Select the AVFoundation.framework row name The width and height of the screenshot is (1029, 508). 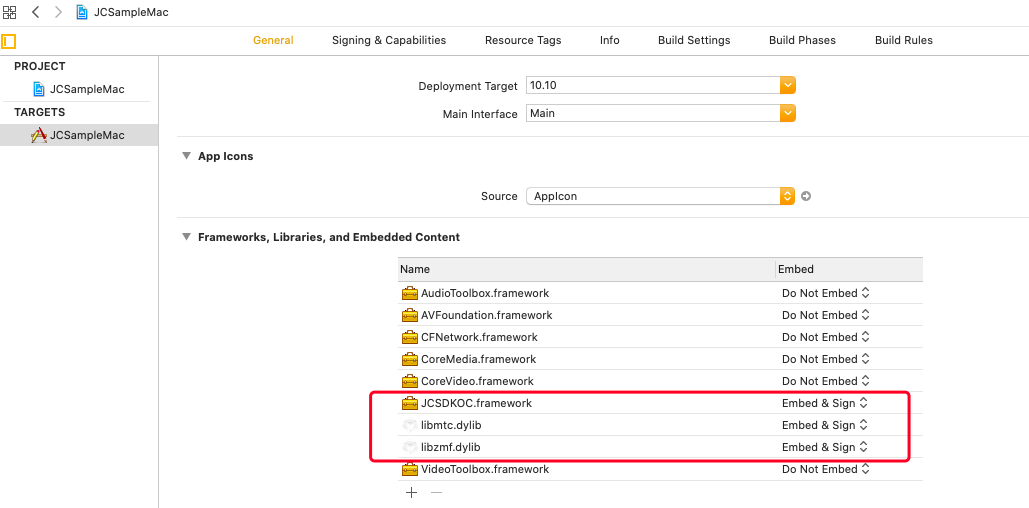(486, 315)
